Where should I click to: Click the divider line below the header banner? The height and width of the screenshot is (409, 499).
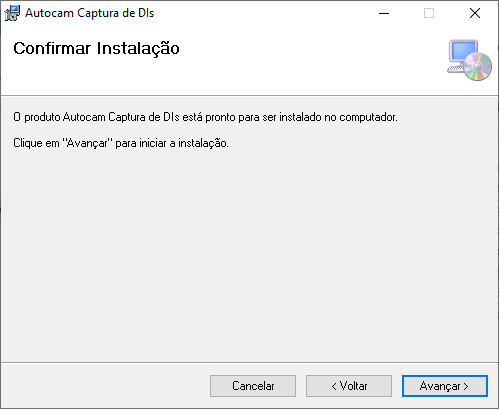point(249,96)
